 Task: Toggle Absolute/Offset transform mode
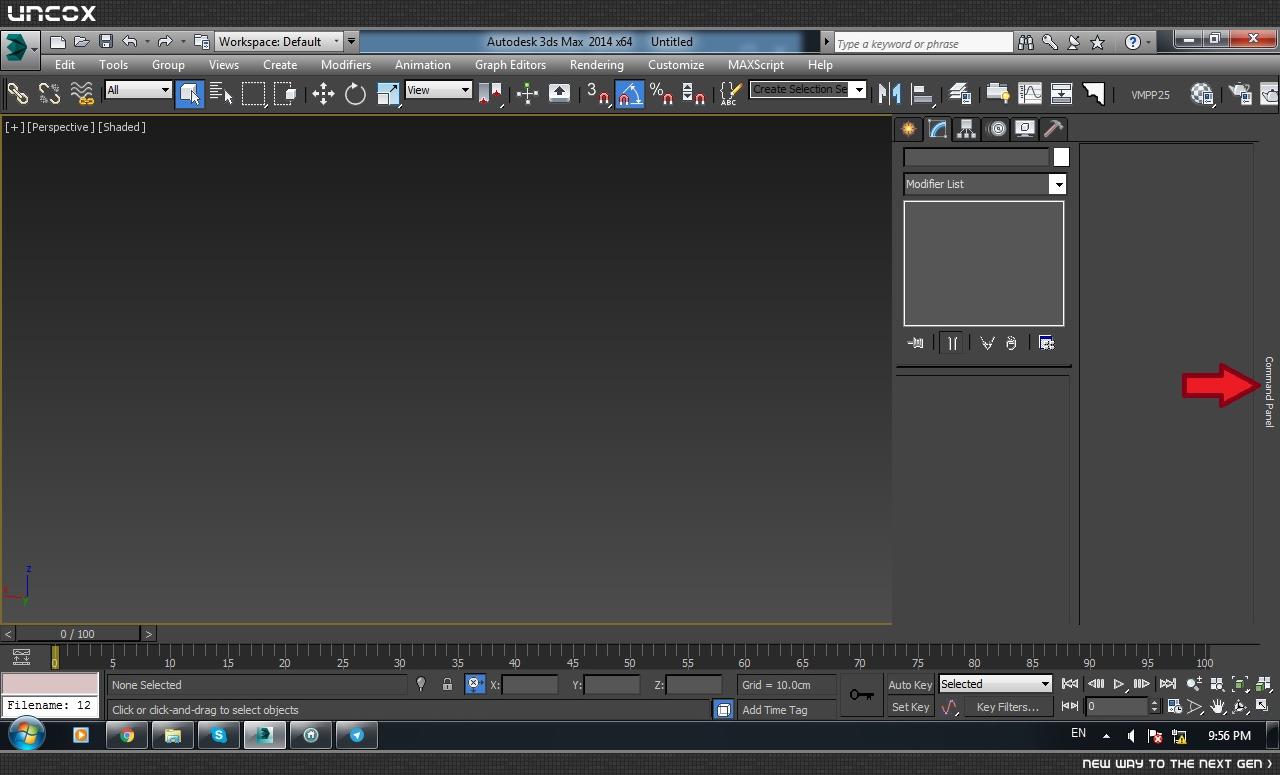(475, 685)
